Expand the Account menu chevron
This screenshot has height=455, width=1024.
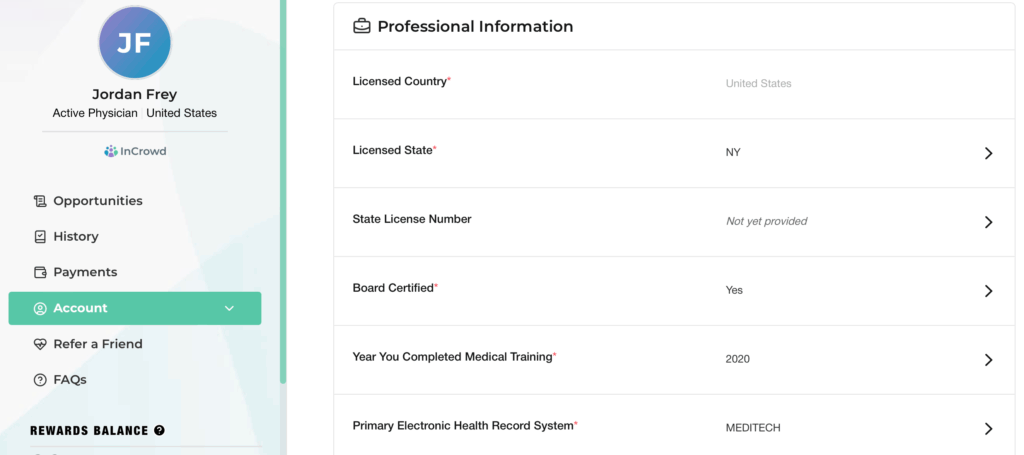click(x=229, y=308)
